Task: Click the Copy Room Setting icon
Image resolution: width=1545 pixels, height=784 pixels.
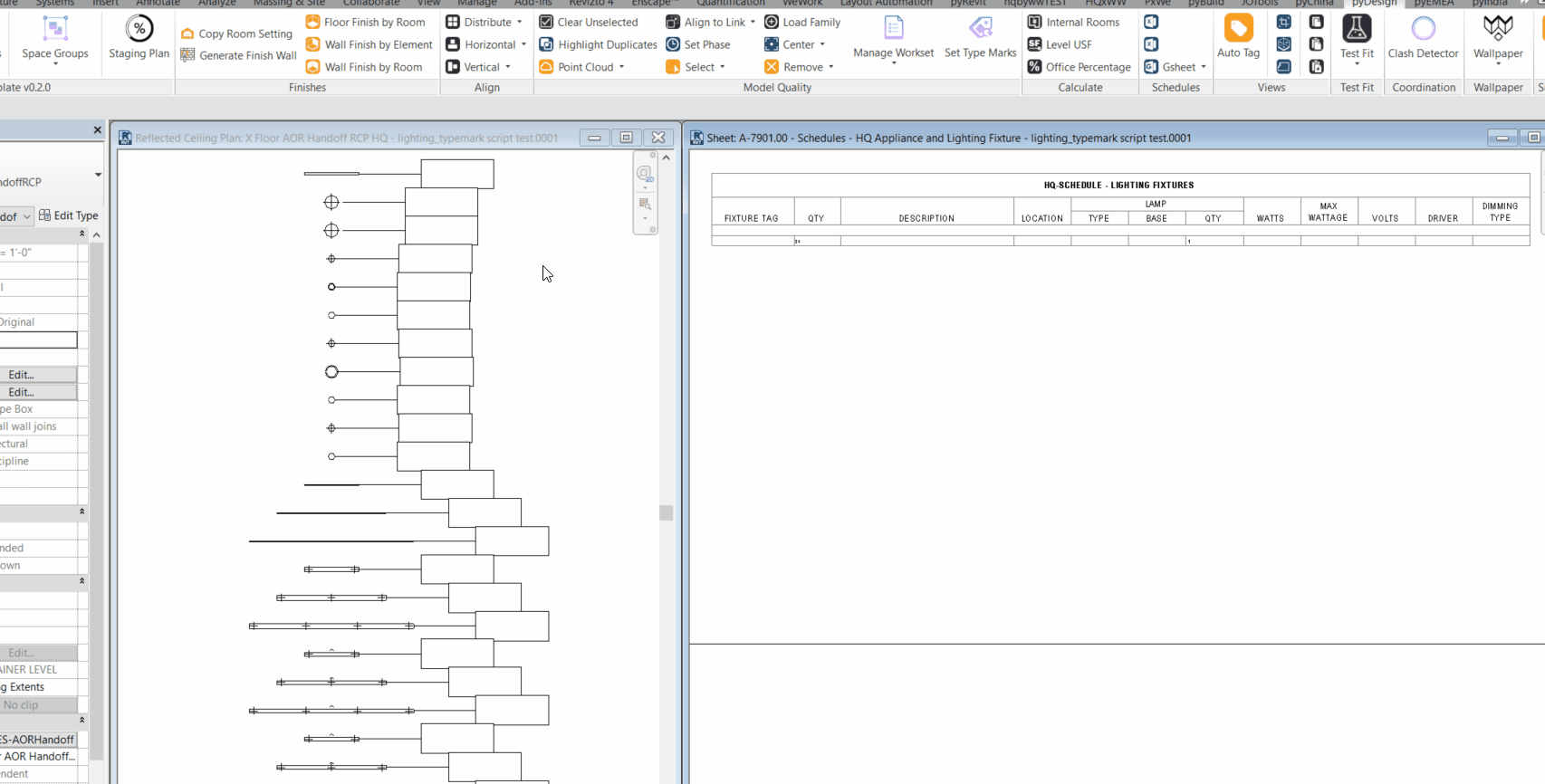Action: (187, 33)
